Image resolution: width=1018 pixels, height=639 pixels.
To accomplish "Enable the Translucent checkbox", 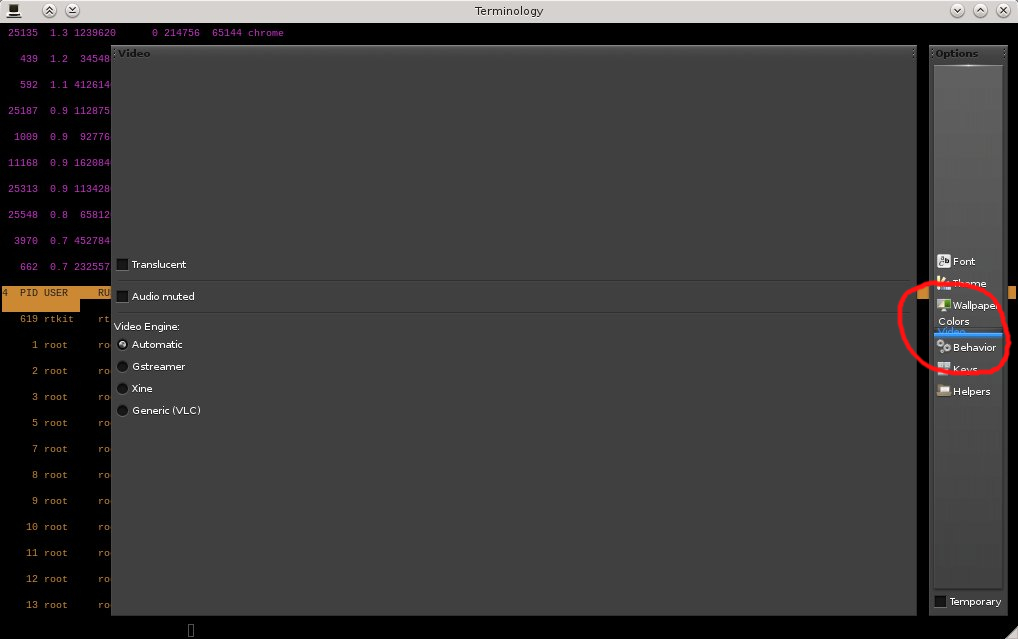I will [122, 264].
